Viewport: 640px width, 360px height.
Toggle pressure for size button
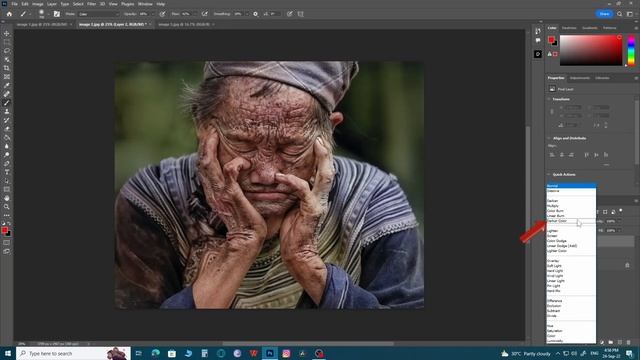pyautogui.click(x=289, y=14)
